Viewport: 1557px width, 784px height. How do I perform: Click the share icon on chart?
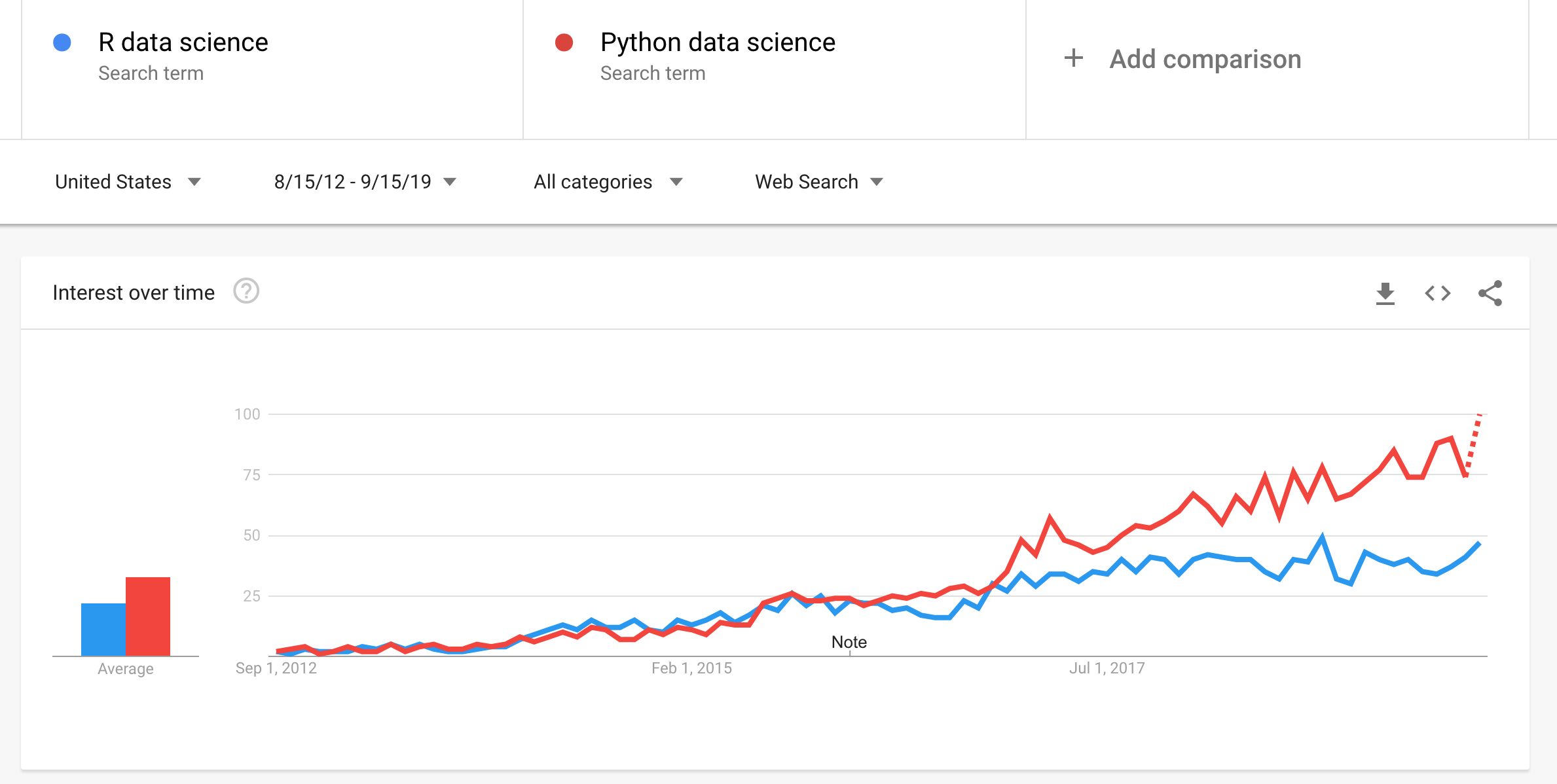tap(1490, 293)
